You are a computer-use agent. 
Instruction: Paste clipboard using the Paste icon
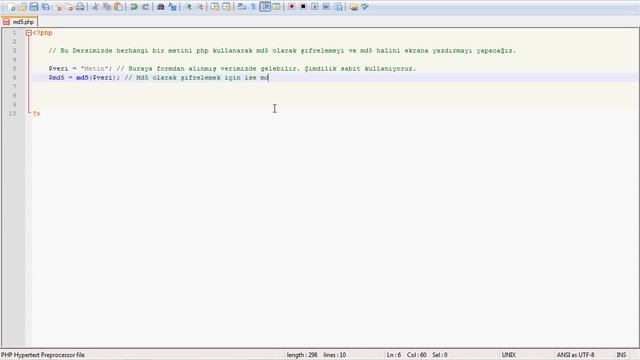(118, 7)
